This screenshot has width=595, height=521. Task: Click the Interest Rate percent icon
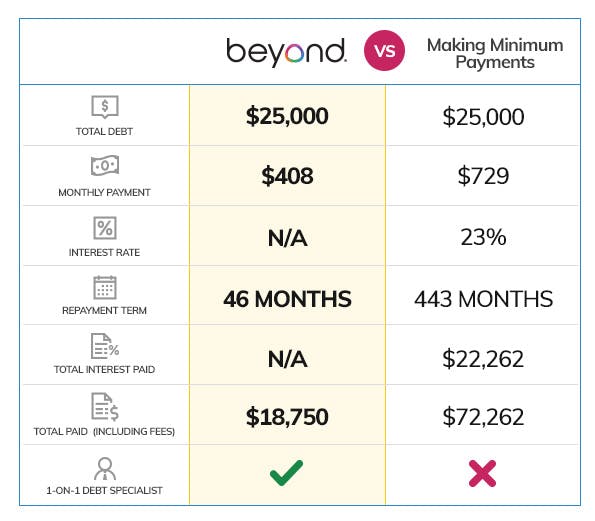[x=105, y=228]
